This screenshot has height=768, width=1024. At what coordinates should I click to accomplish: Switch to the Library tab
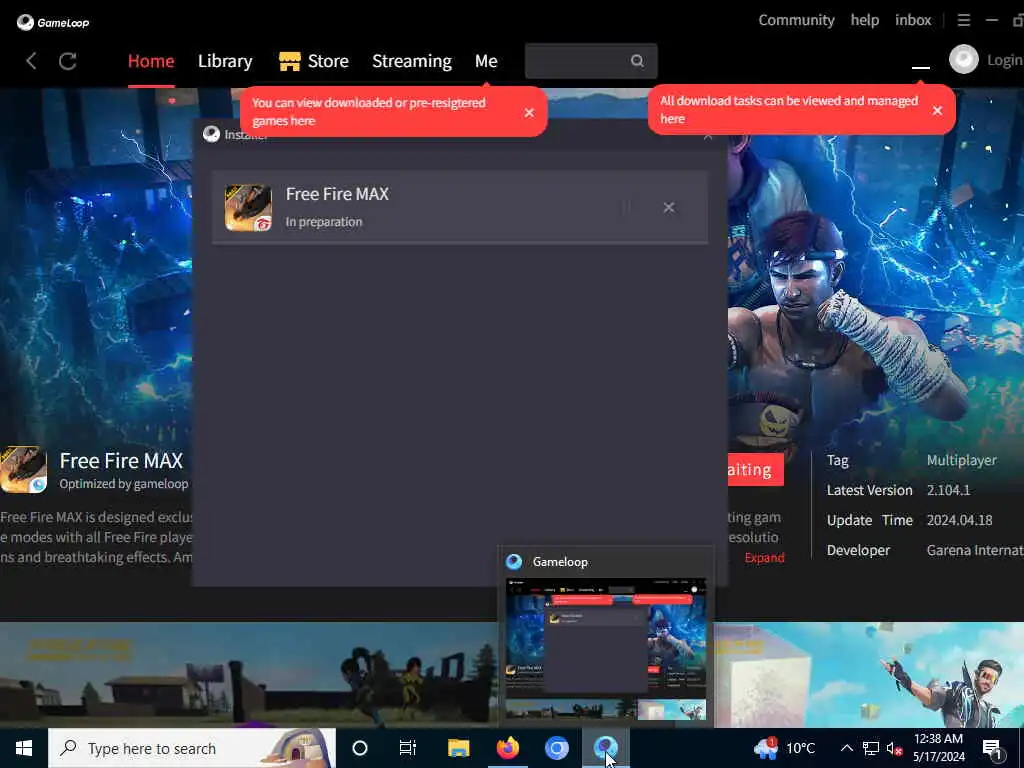click(225, 61)
